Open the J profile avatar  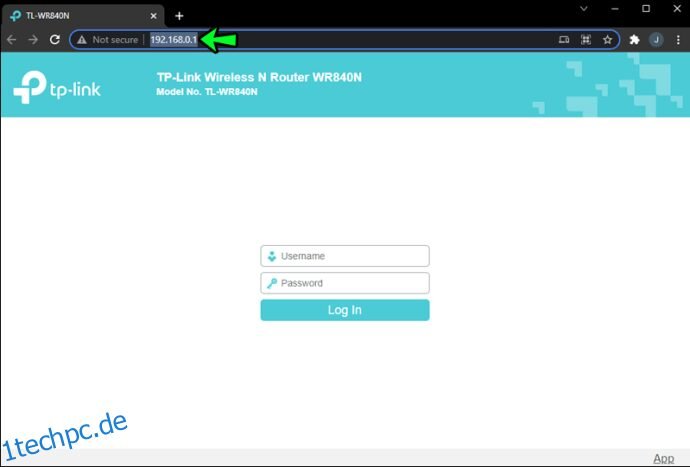(656, 40)
